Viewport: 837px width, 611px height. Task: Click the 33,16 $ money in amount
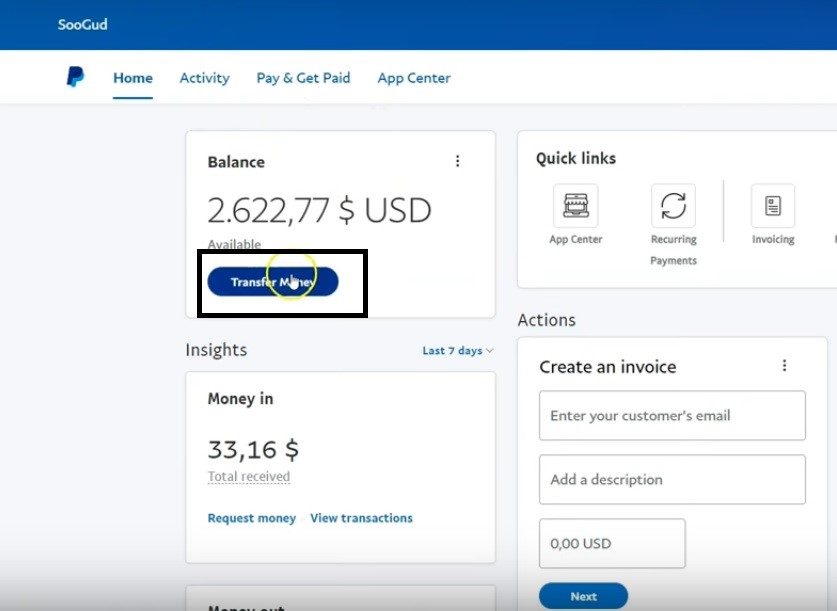pyautogui.click(x=253, y=449)
